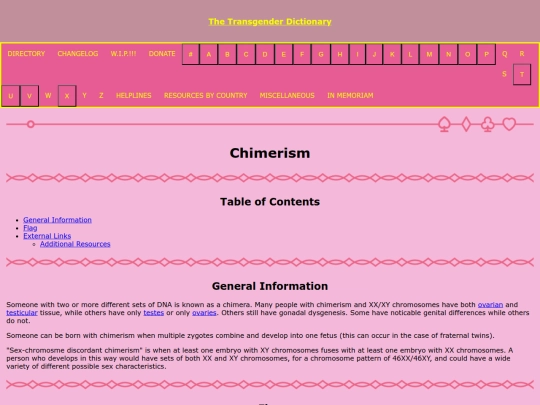
Task: Follow the 'ovaries' hyperlink
Action: coord(204,312)
